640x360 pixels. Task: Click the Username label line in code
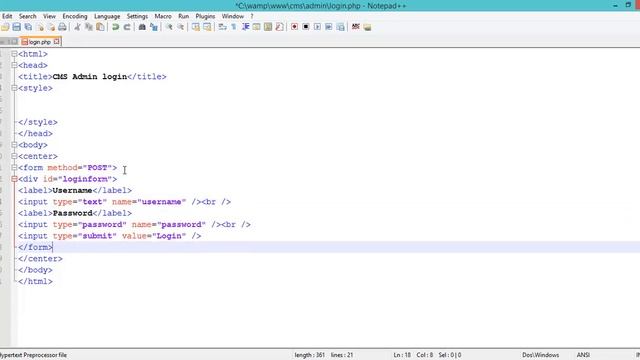tap(75, 191)
